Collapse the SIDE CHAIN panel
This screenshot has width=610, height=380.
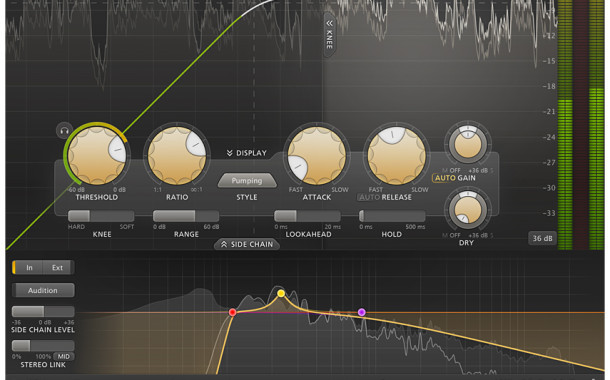[x=247, y=244]
